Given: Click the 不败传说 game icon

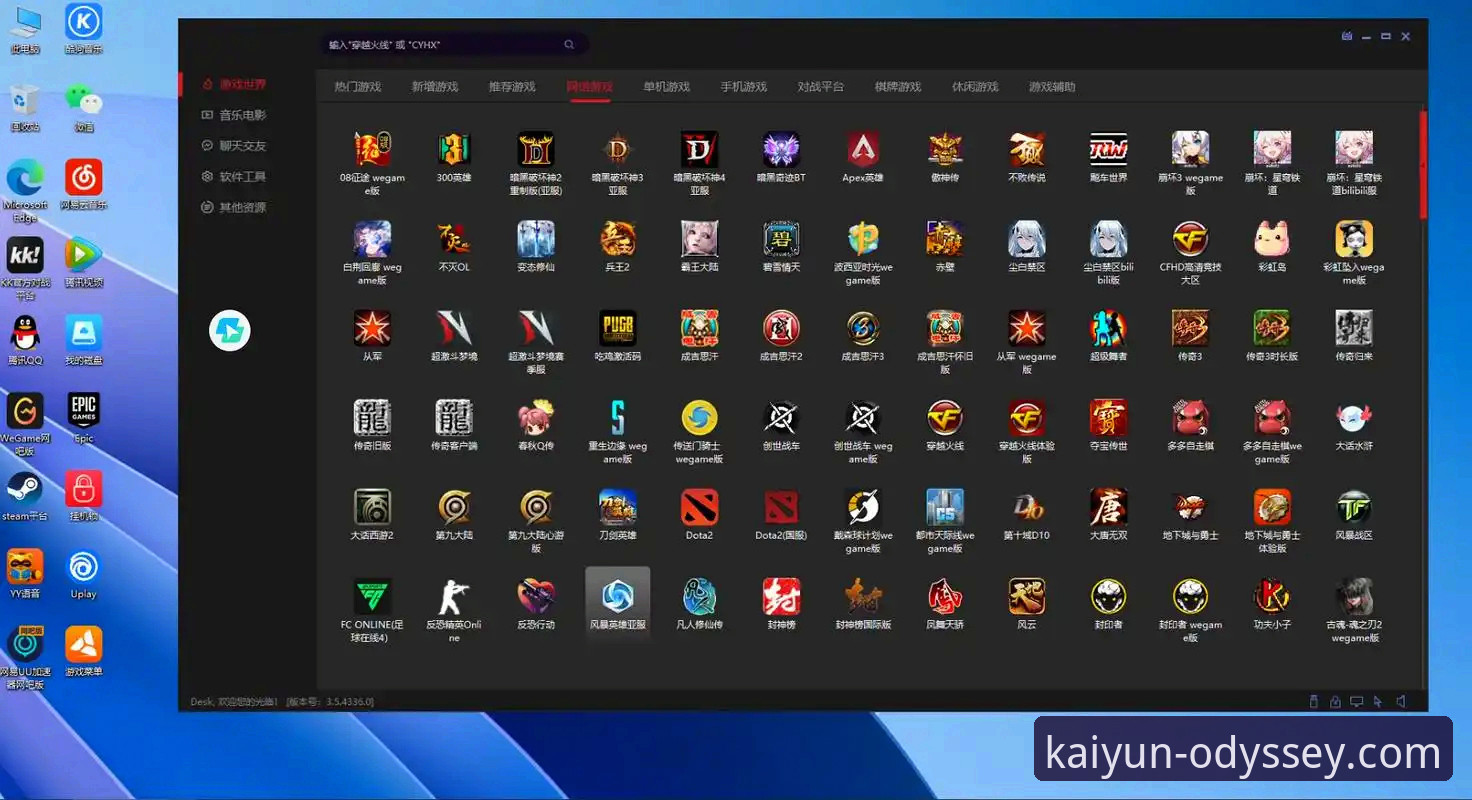Looking at the screenshot, I should [1026, 150].
